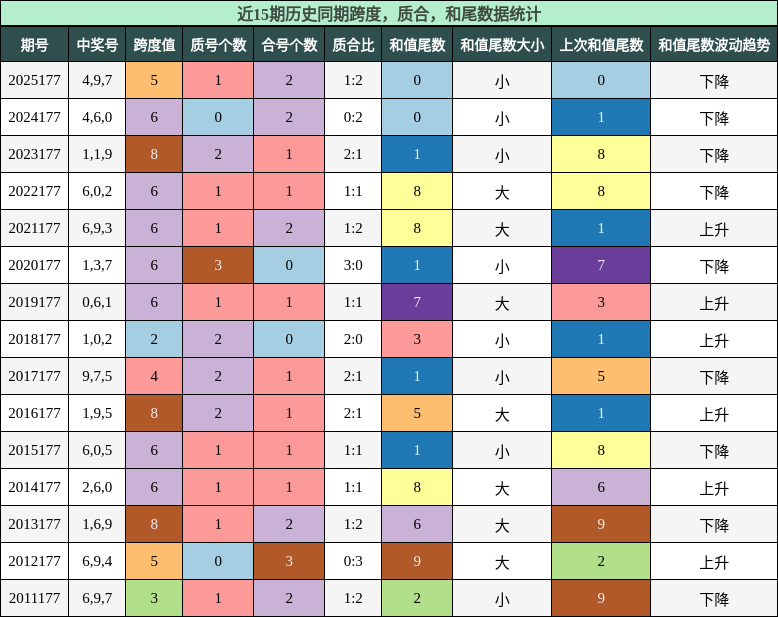Click the 中奖号 column header

pyautogui.click(x=97, y=45)
